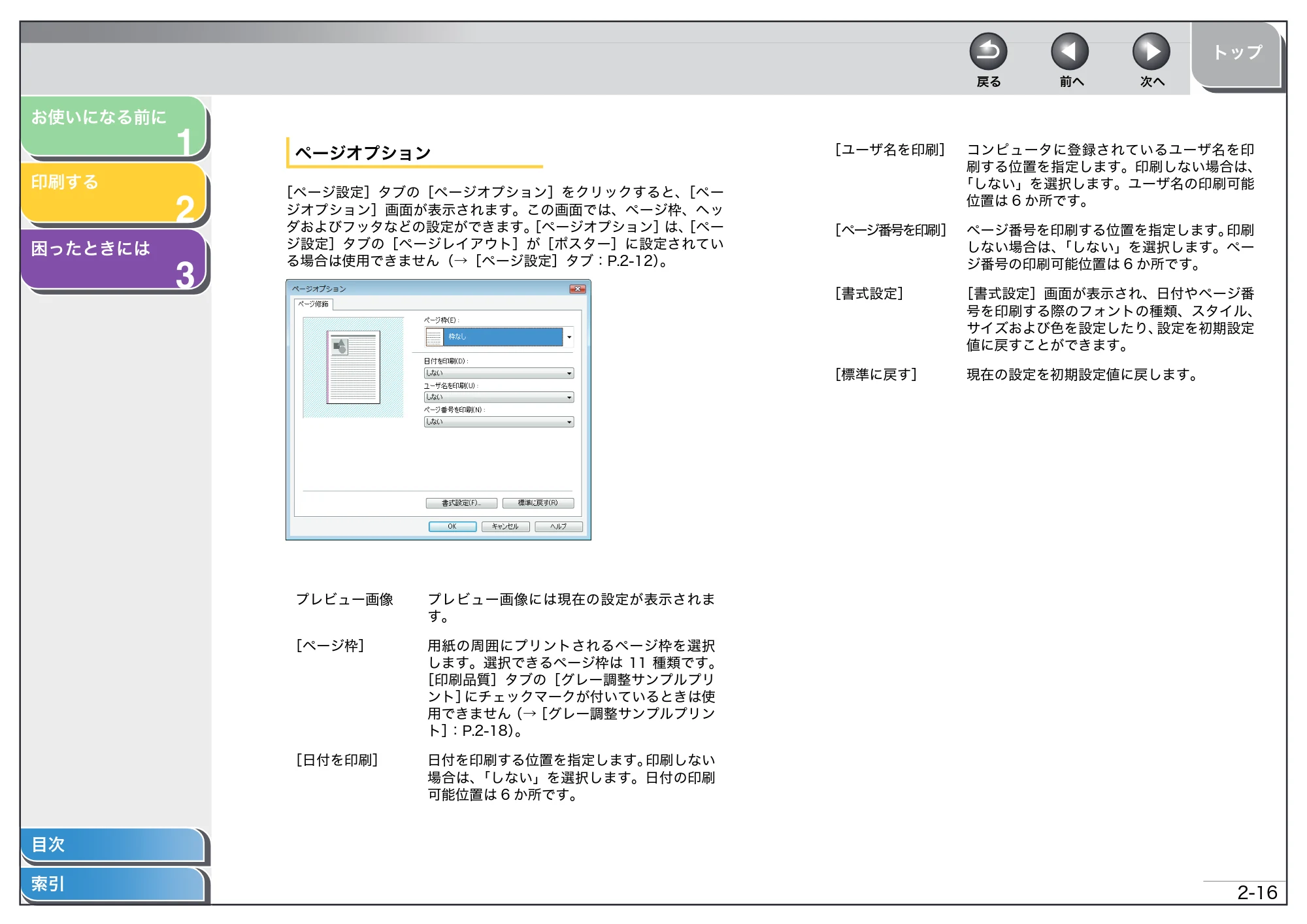Click the 標準に戻す button
The height and width of the screenshot is (924, 1307).
click(x=538, y=503)
